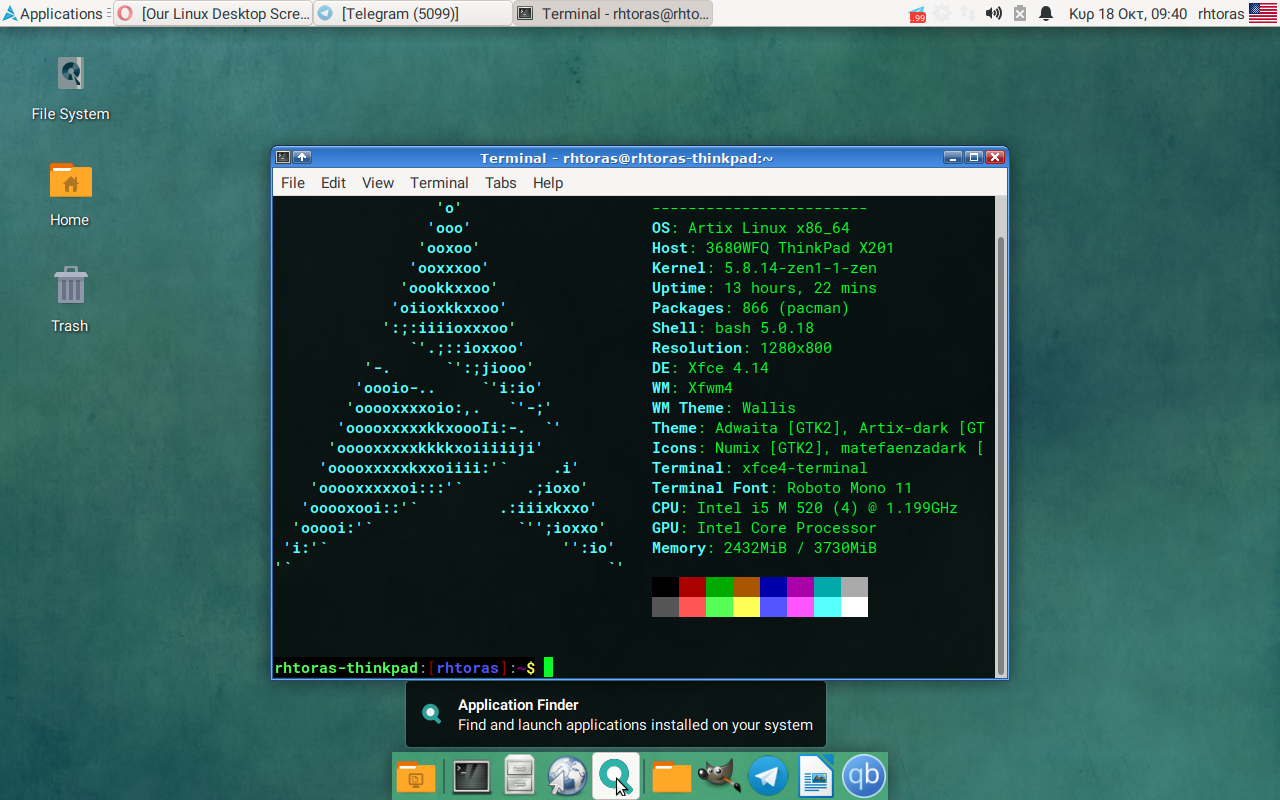
Task: Click the 'Host: 3680WFQ ThinkPad X201' line
Action: pos(773,248)
